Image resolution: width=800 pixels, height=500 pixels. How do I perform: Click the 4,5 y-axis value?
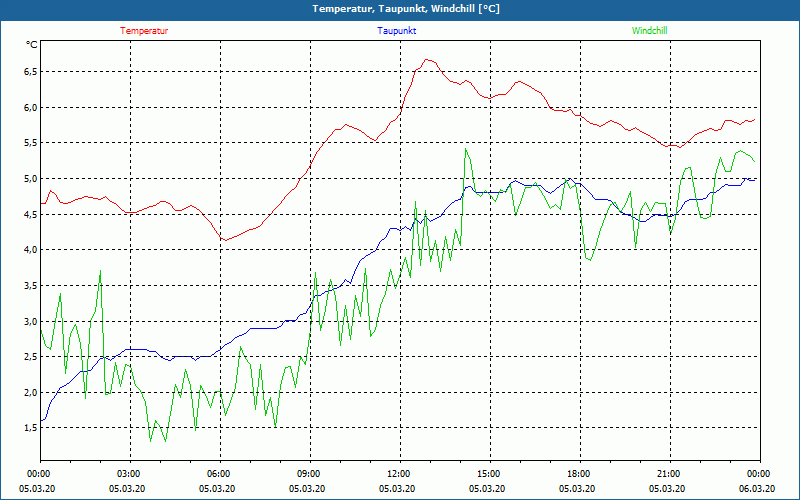click(x=30, y=214)
